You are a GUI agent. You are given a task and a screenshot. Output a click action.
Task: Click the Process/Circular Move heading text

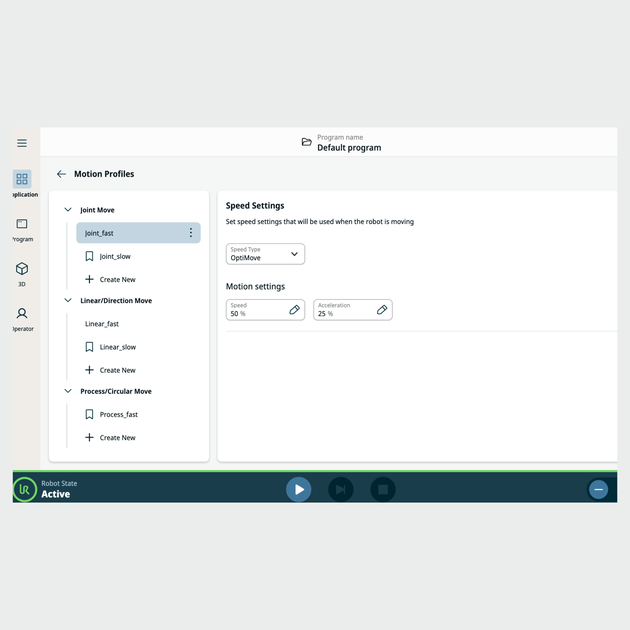point(116,391)
